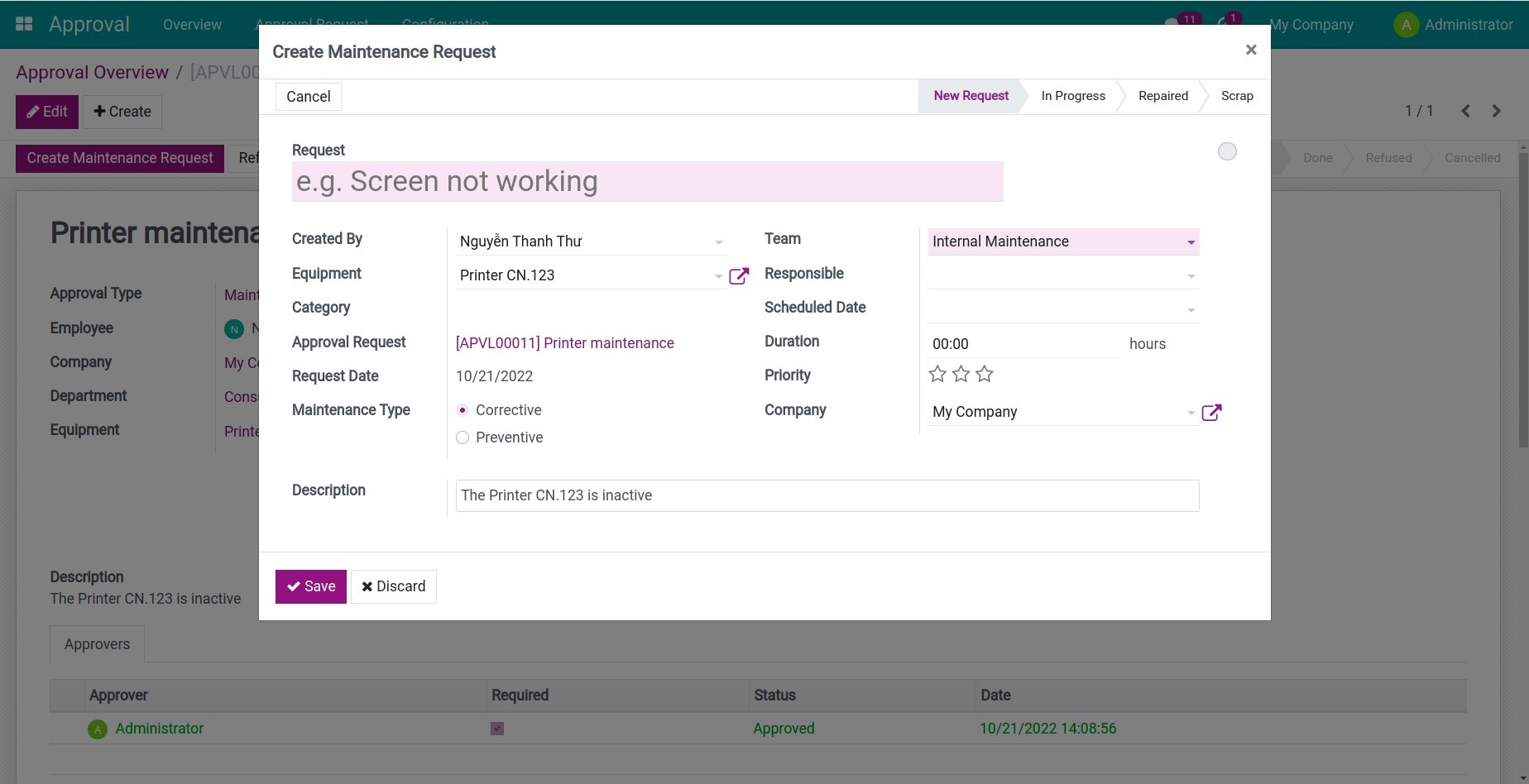
Task: Select the Preventive maintenance type radio button
Action: 463,437
